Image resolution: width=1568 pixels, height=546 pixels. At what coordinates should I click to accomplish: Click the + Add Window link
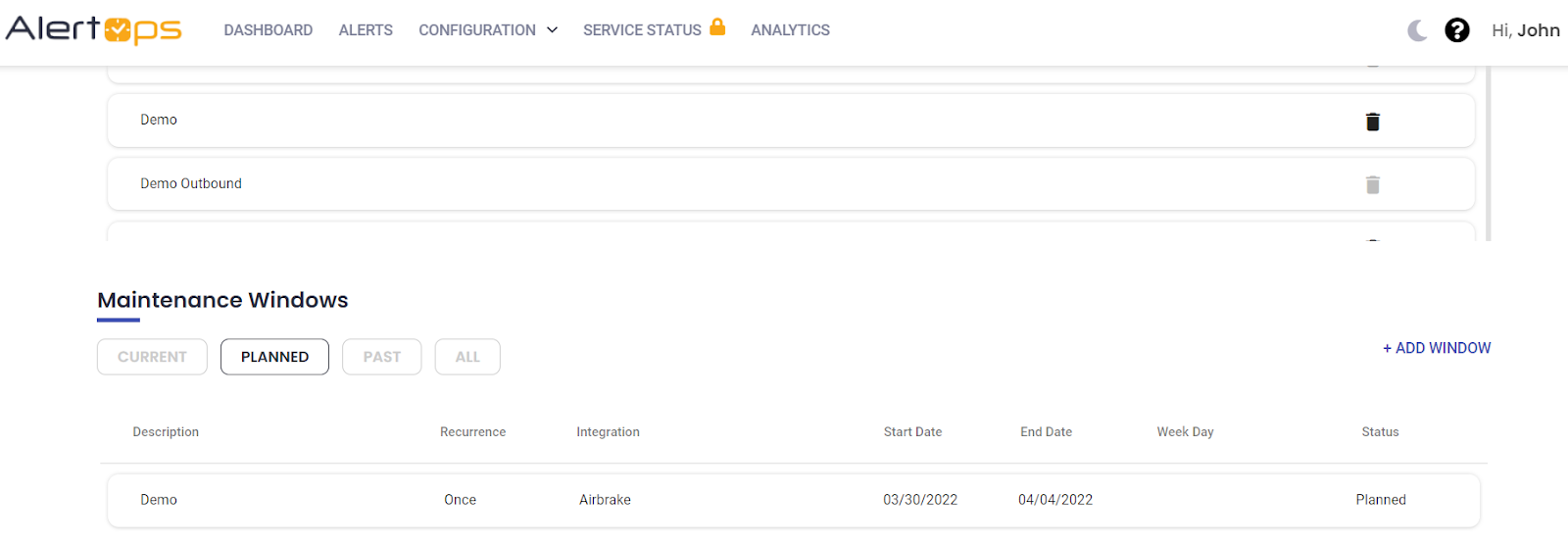tap(1436, 348)
